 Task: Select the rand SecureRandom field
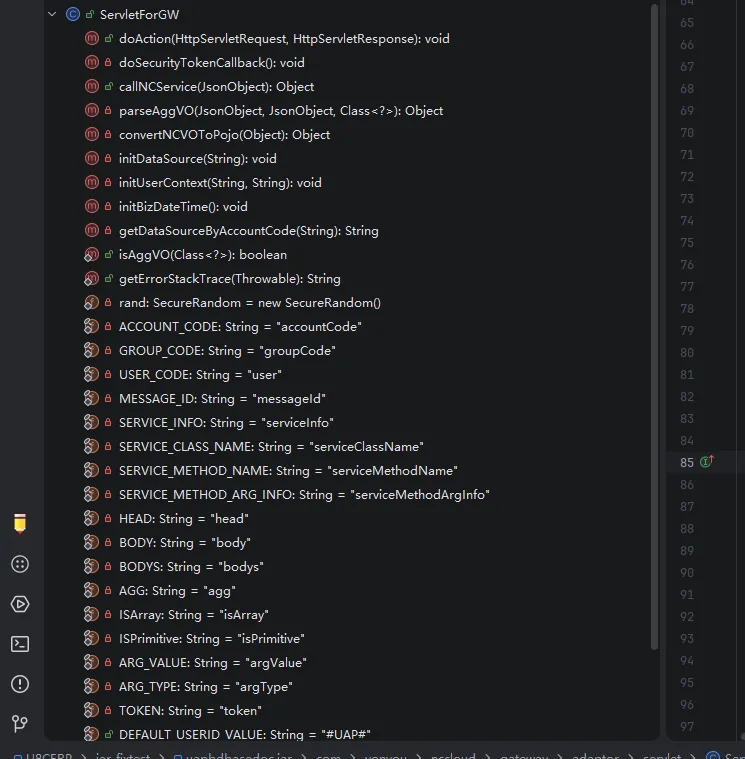pos(249,303)
